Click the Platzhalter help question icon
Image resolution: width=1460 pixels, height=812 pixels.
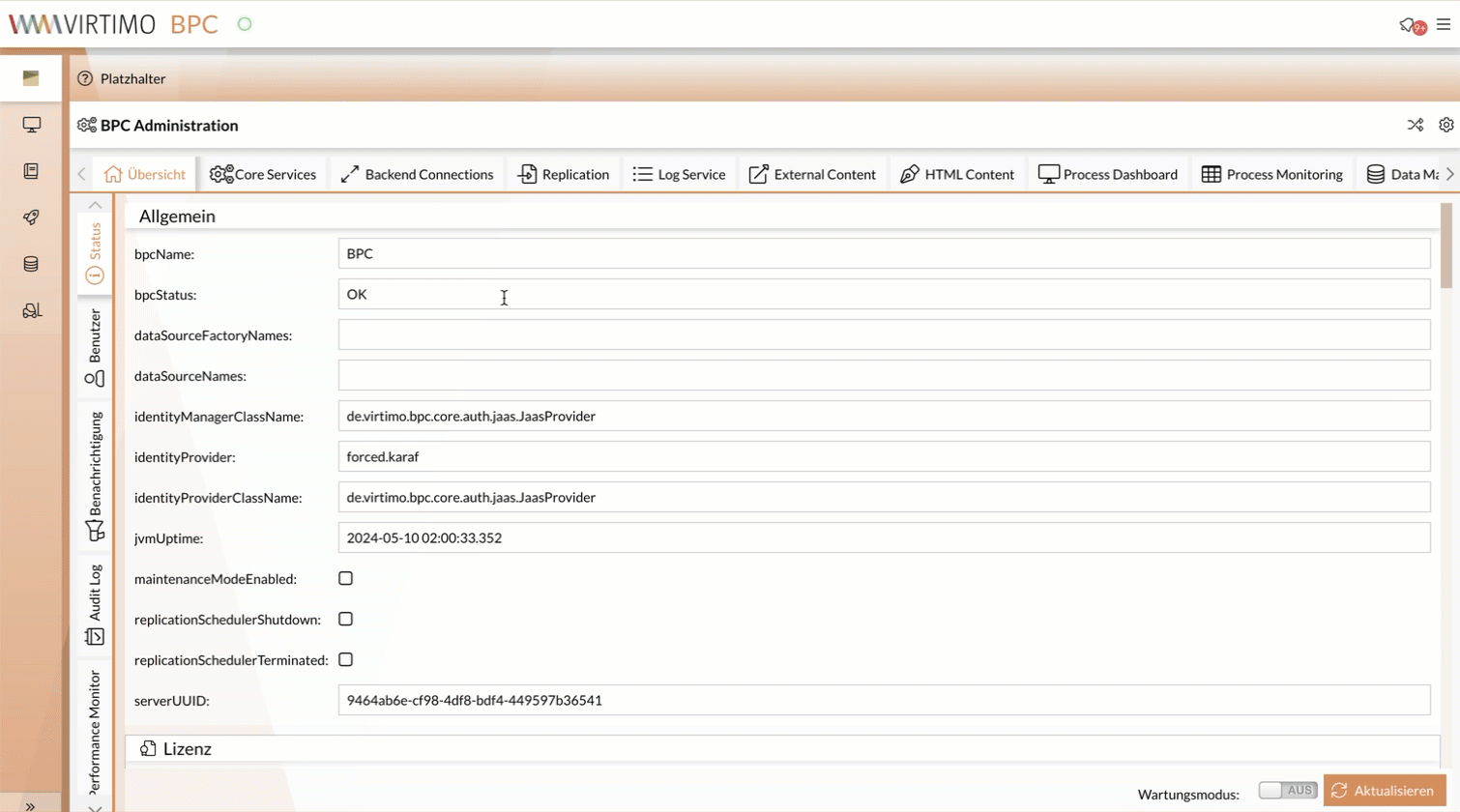85,78
